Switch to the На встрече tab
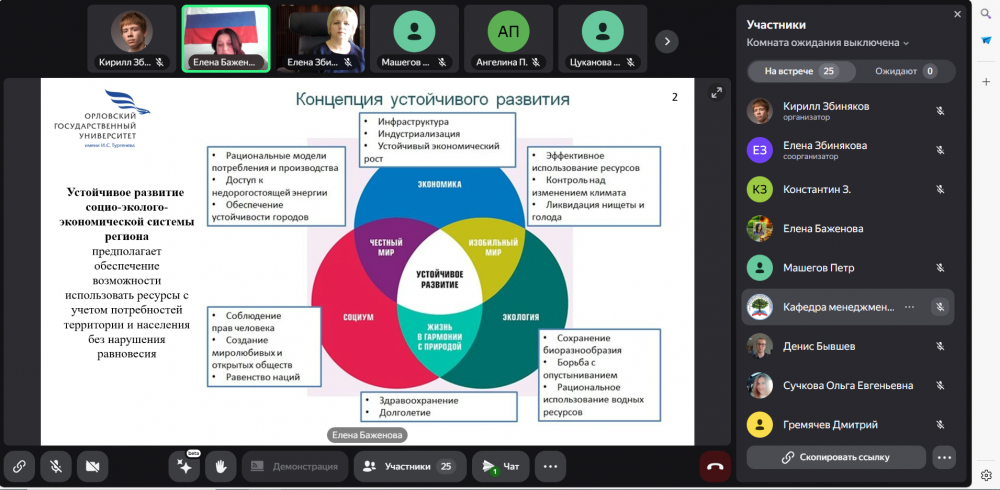1000x490 pixels. (800, 71)
